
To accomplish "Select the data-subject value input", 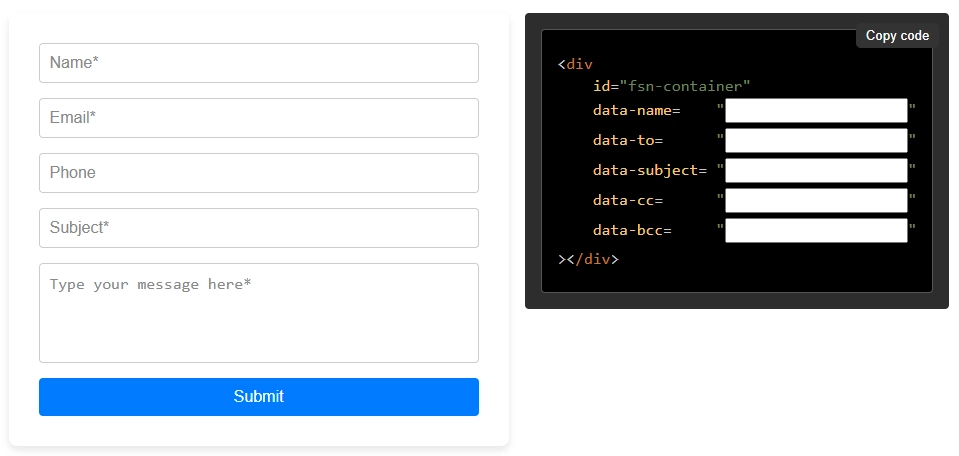I will coord(815,171).
